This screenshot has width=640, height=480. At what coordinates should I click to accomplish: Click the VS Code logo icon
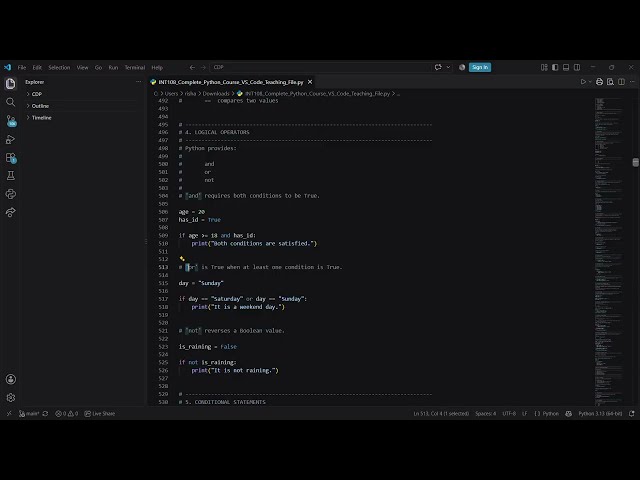point(7,67)
